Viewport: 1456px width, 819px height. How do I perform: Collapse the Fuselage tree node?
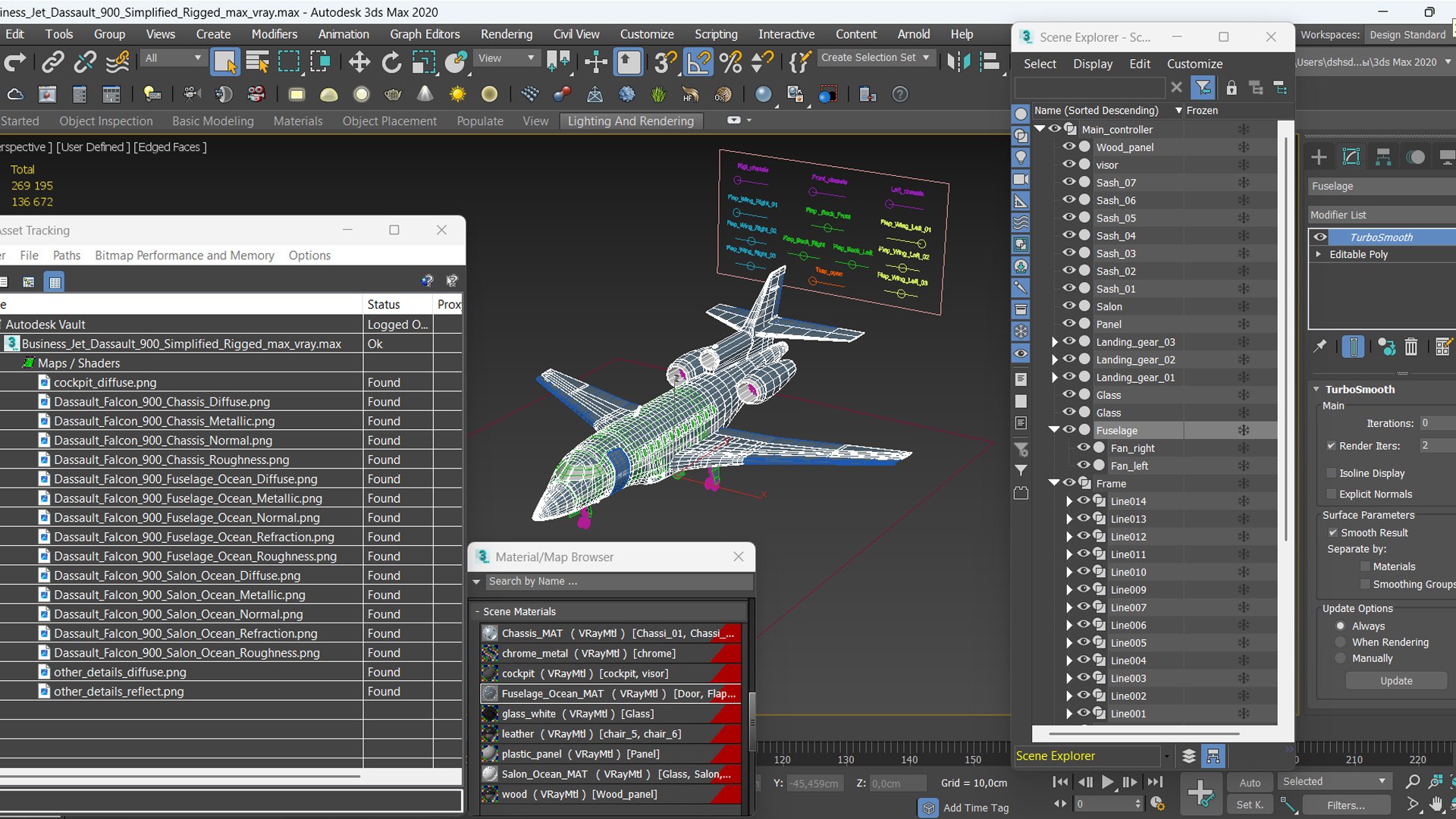pyautogui.click(x=1054, y=430)
